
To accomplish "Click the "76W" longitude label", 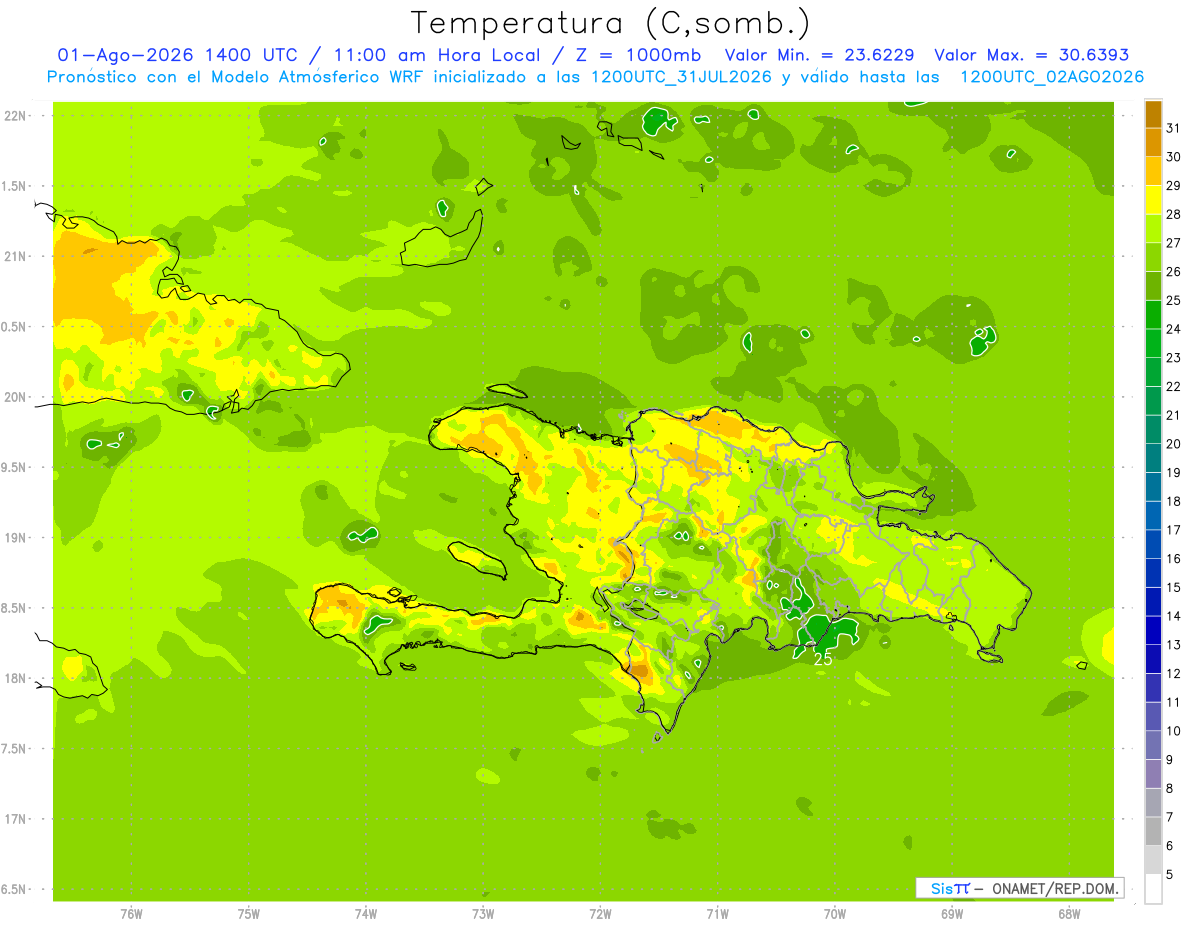I will [x=131, y=914].
